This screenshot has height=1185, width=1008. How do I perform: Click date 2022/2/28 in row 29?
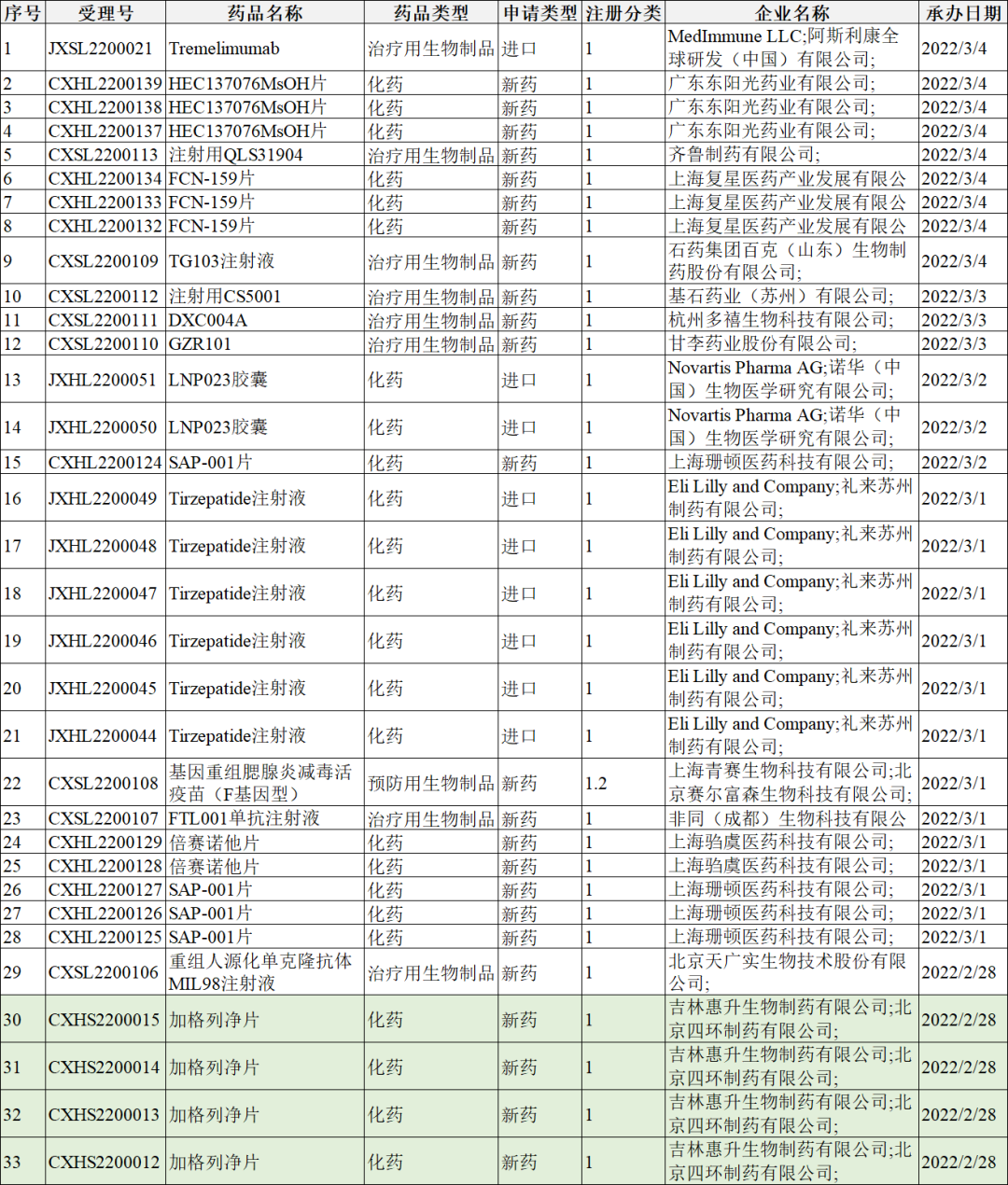(x=962, y=971)
